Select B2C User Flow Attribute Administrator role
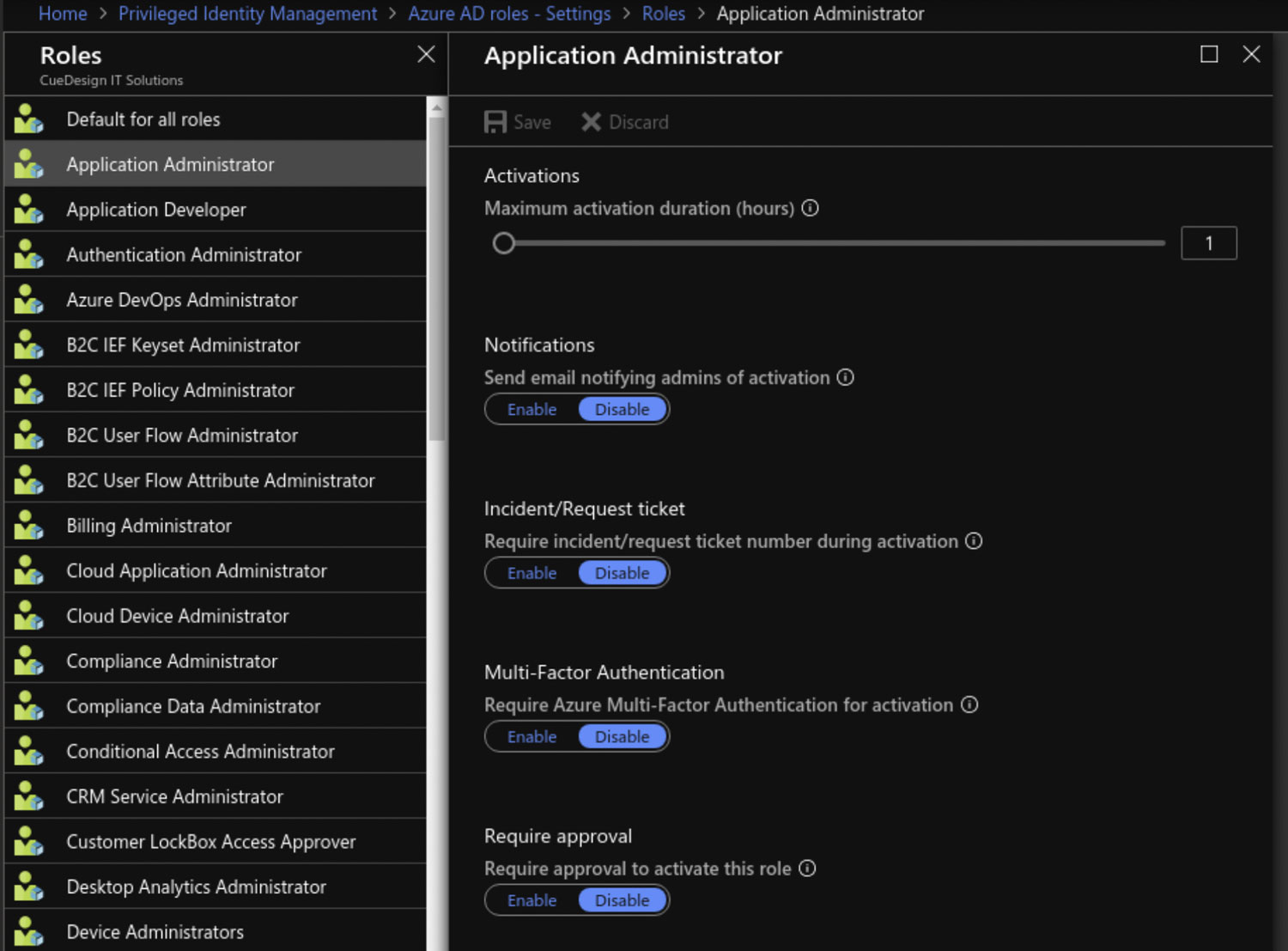1288x951 pixels. (x=216, y=481)
